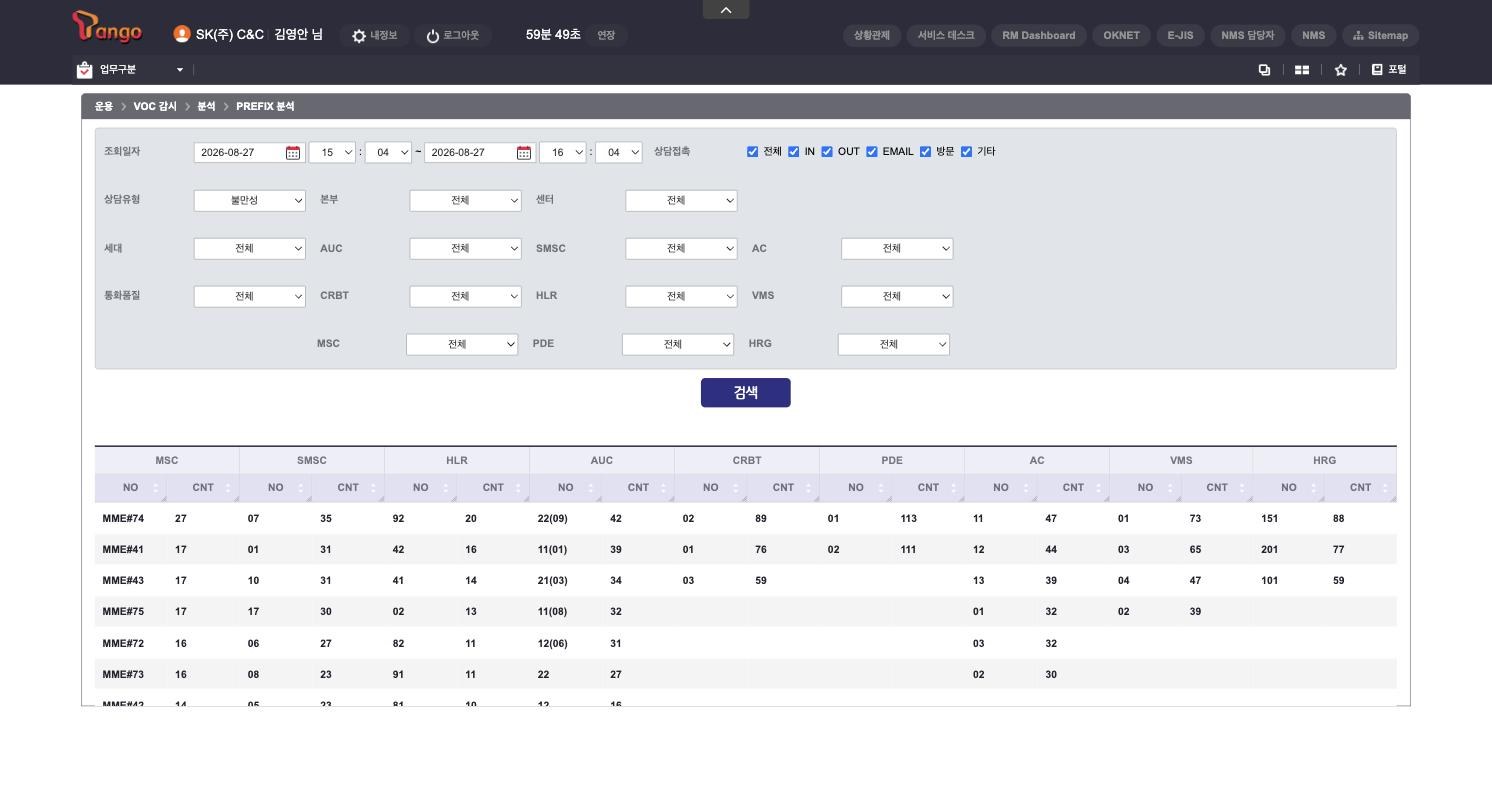This screenshot has height=812, width=1492.
Task: Open the RM Dashboard menu
Action: (x=1039, y=35)
